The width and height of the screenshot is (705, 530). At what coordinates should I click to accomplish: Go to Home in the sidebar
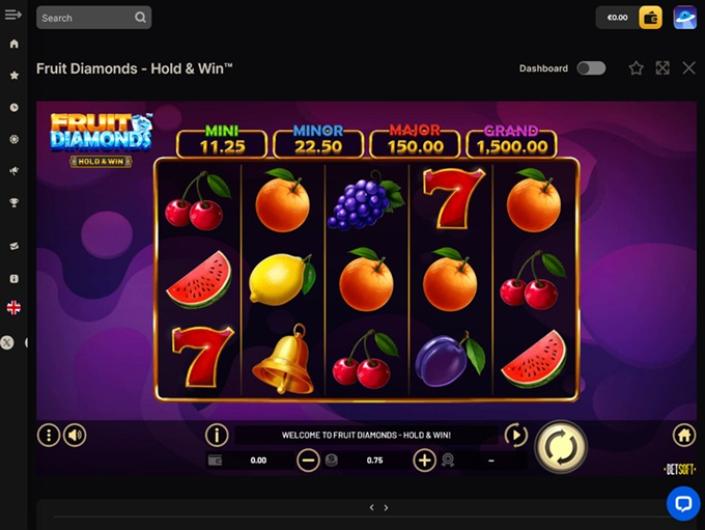pyautogui.click(x=14, y=44)
